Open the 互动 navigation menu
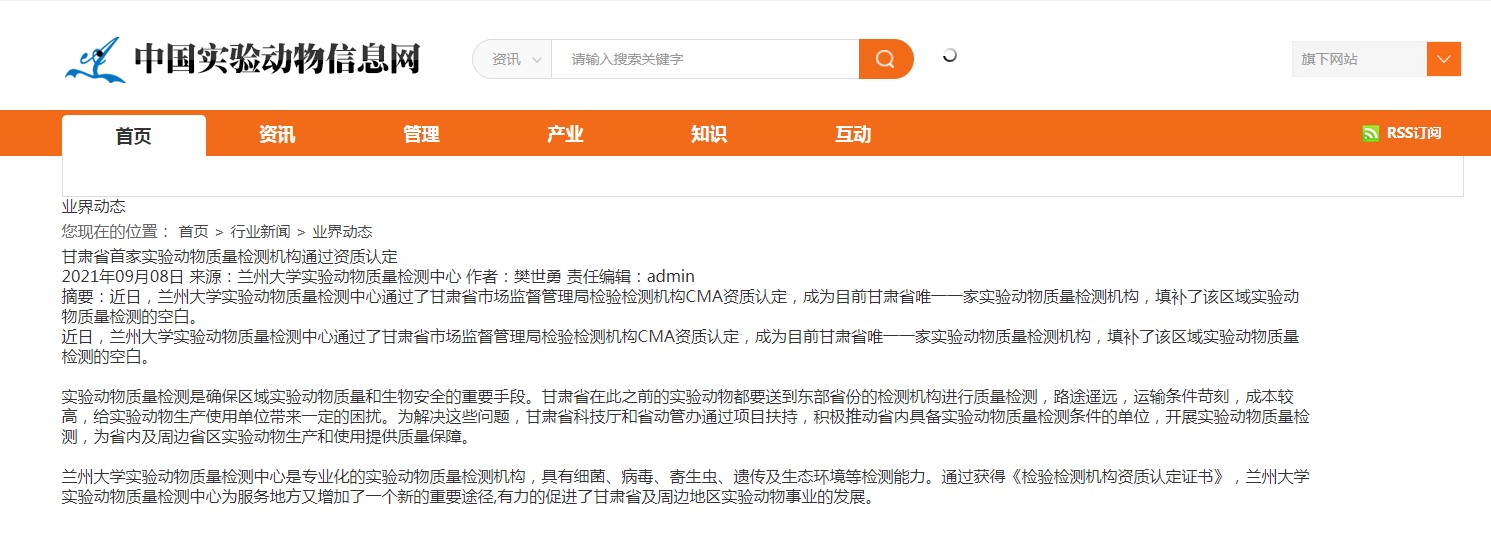This screenshot has height=535, width=1491. (x=853, y=134)
